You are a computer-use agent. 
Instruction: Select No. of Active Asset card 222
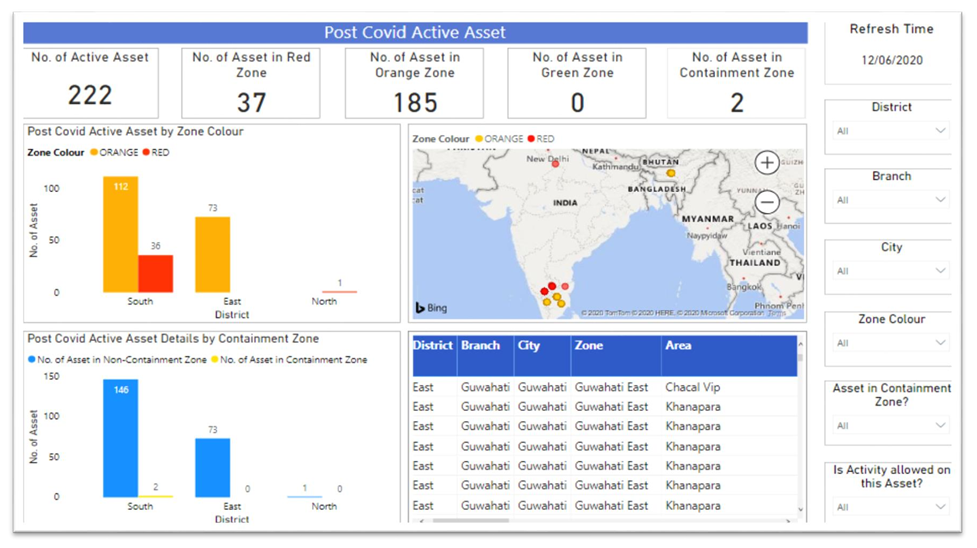tap(90, 95)
